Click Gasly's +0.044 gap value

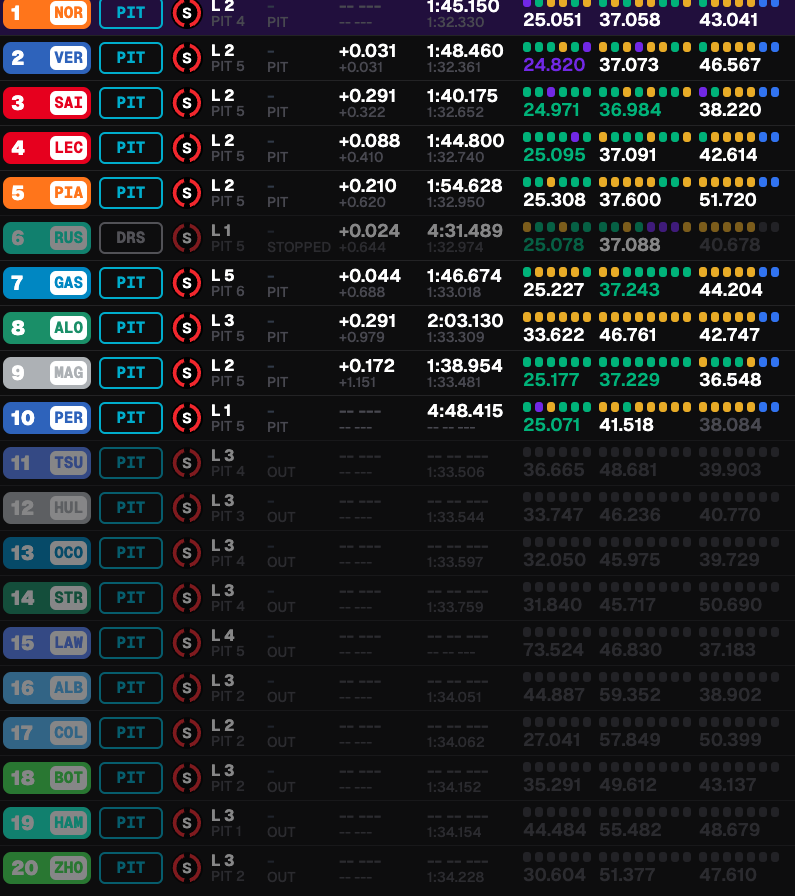point(367,276)
